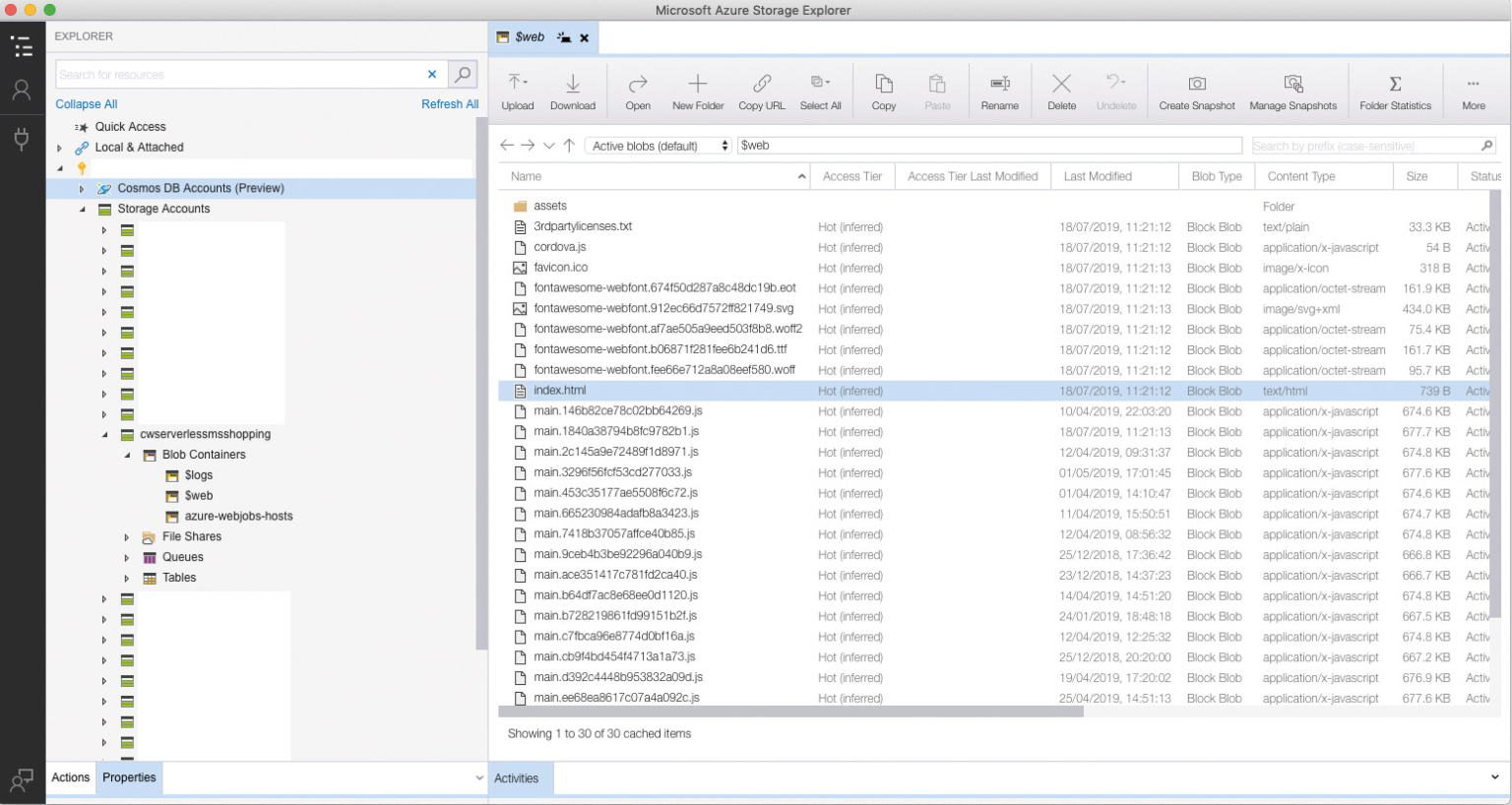Click the Refresh All link
The width and height of the screenshot is (1512, 805).
tap(450, 104)
